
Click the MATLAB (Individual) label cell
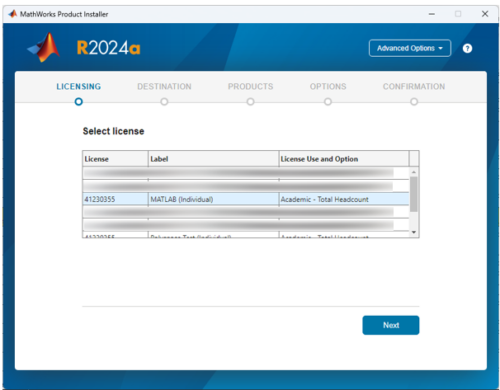[x=213, y=199]
